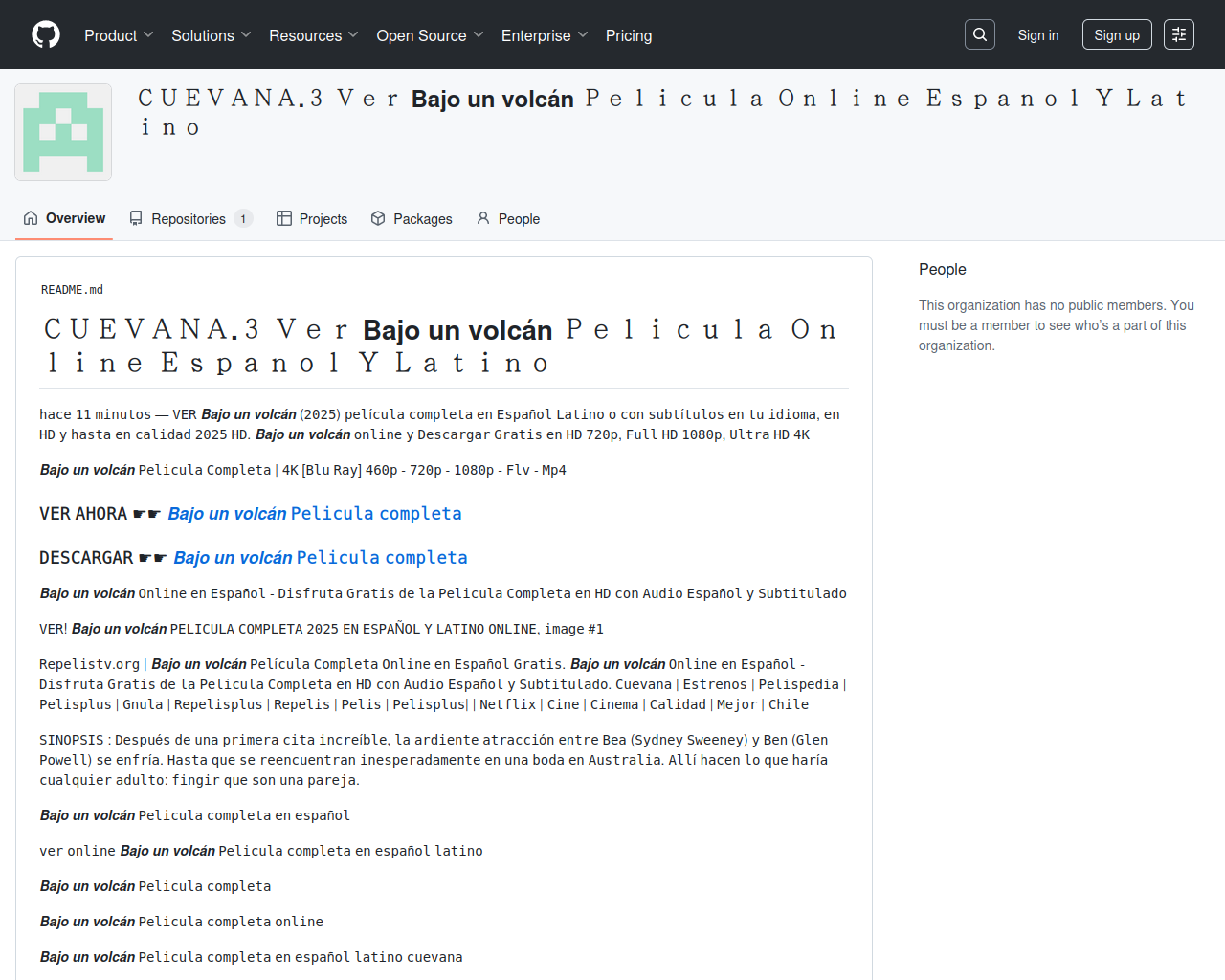Click the organization avatar image
The width and height of the screenshot is (1225, 980).
[63, 132]
